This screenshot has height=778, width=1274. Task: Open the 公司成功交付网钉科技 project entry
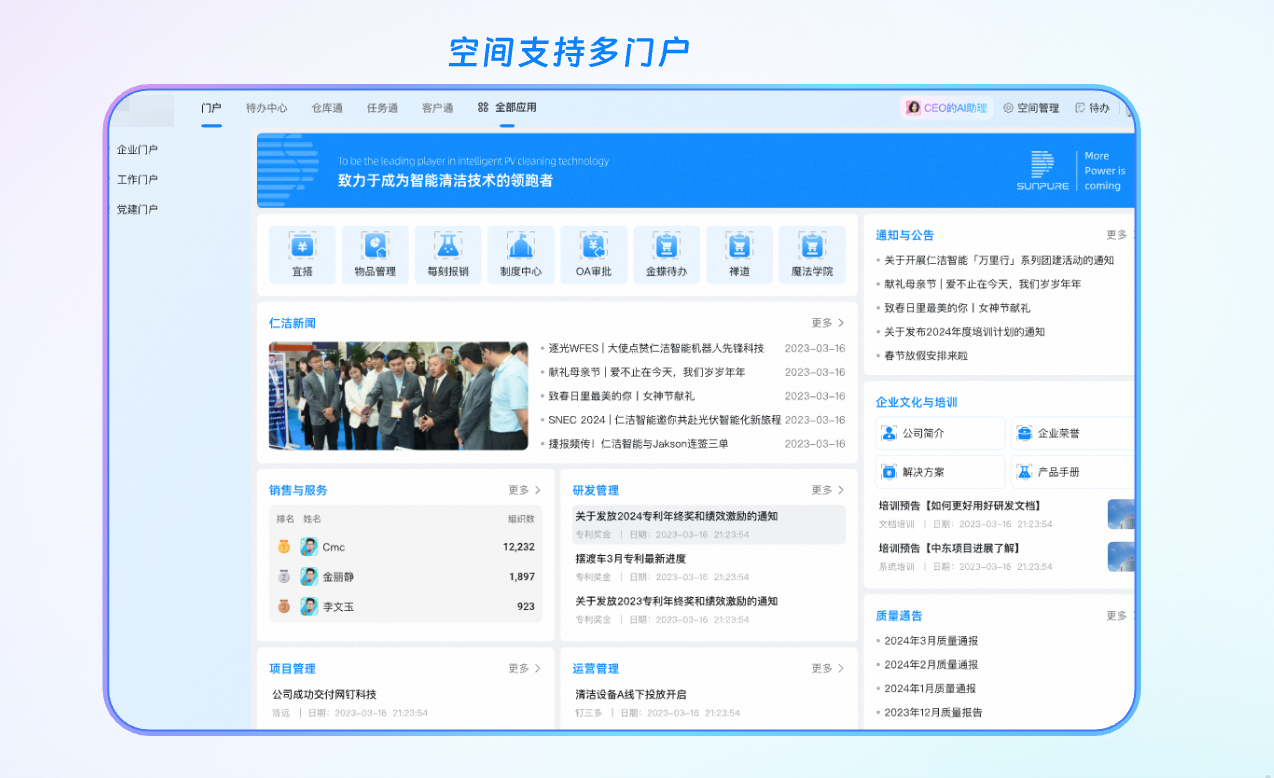pyautogui.click(x=324, y=694)
